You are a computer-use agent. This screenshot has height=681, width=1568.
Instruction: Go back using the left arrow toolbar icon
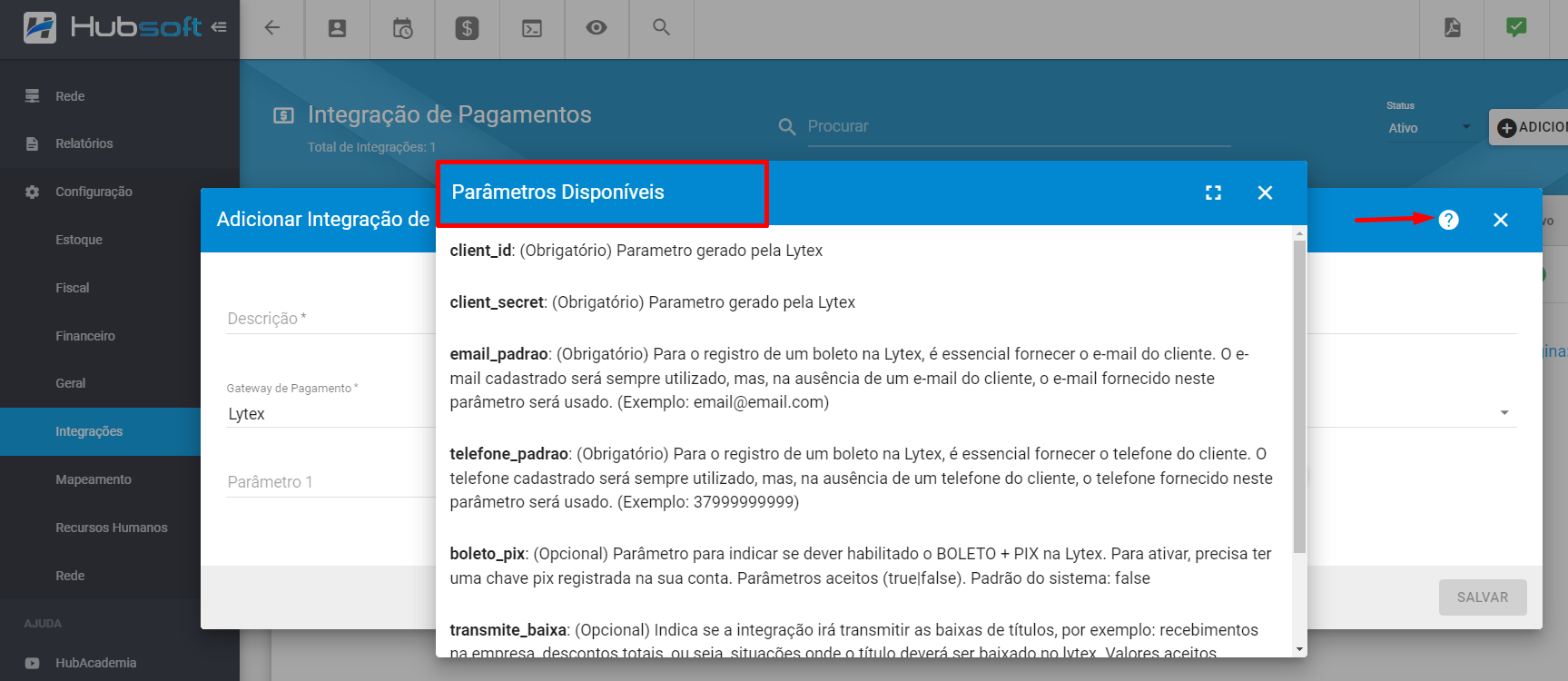click(x=271, y=28)
